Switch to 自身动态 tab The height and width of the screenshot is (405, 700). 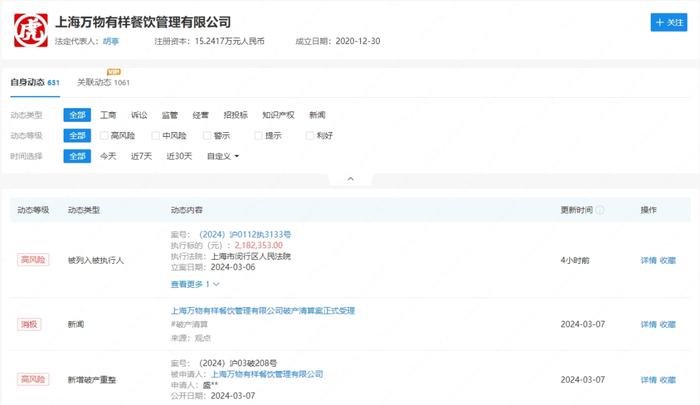click(35, 83)
